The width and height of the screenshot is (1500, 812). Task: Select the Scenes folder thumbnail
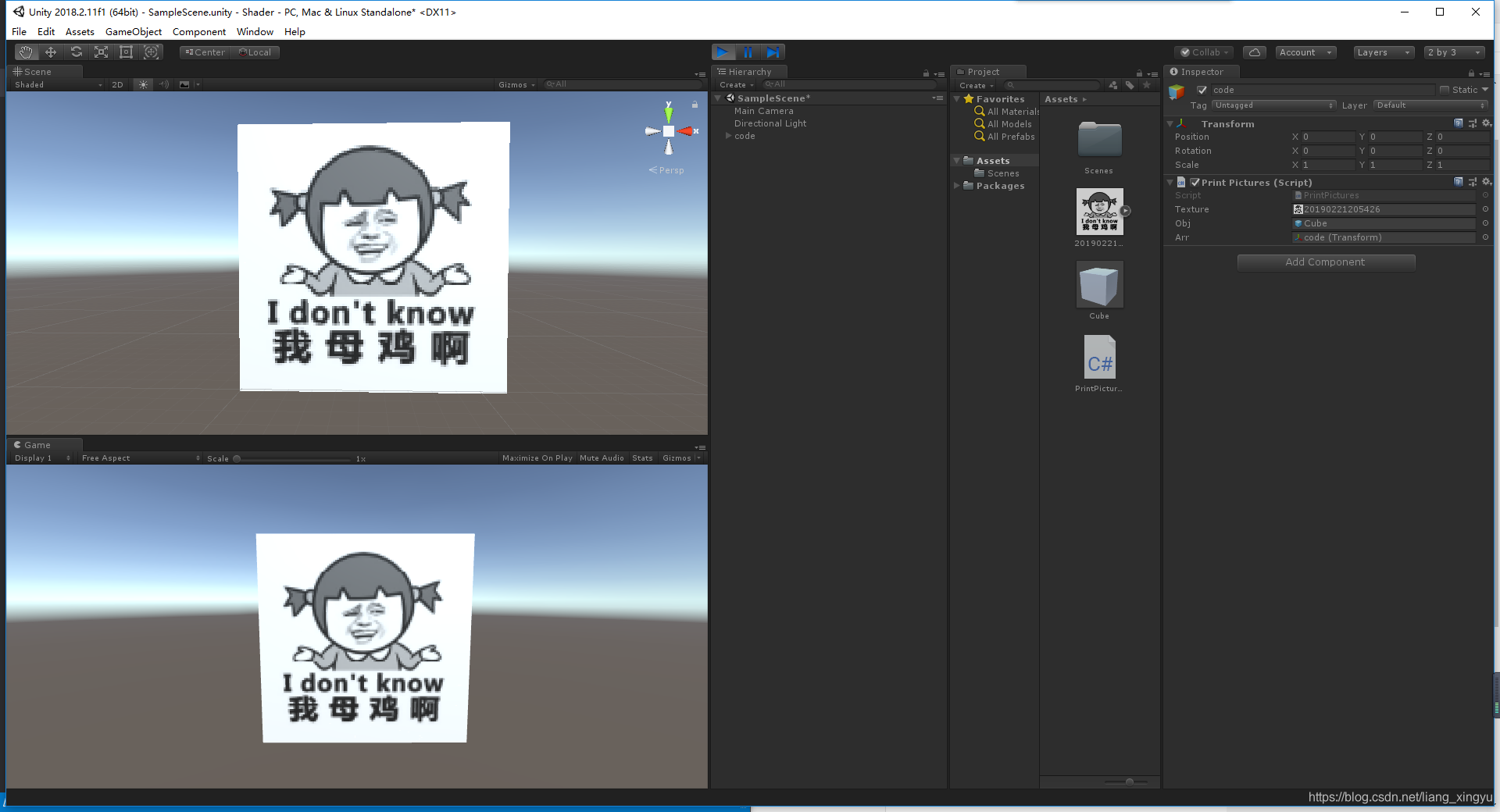point(1099,141)
